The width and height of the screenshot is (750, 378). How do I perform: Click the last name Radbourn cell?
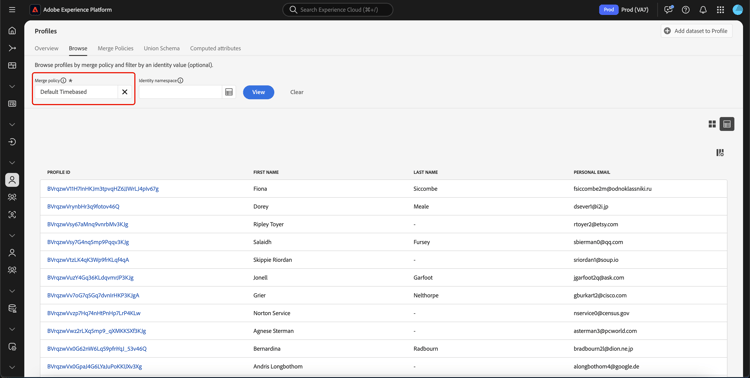click(425, 349)
